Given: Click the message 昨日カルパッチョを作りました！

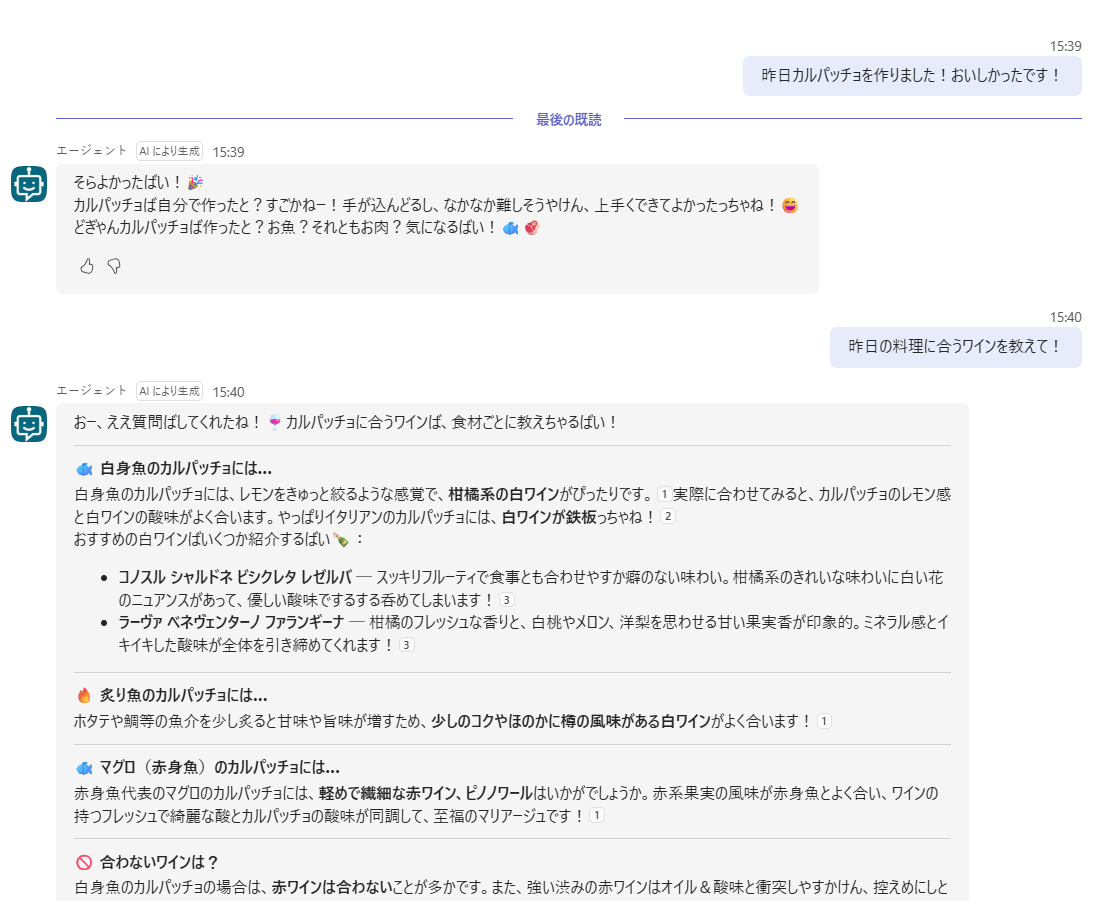Looking at the screenshot, I should (912, 76).
